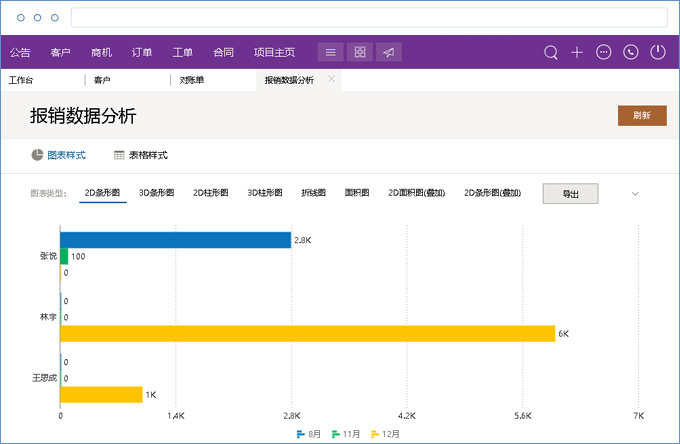Open the more options ellipsis icon
Screen dimensions: 680x444
click(603, 52)
